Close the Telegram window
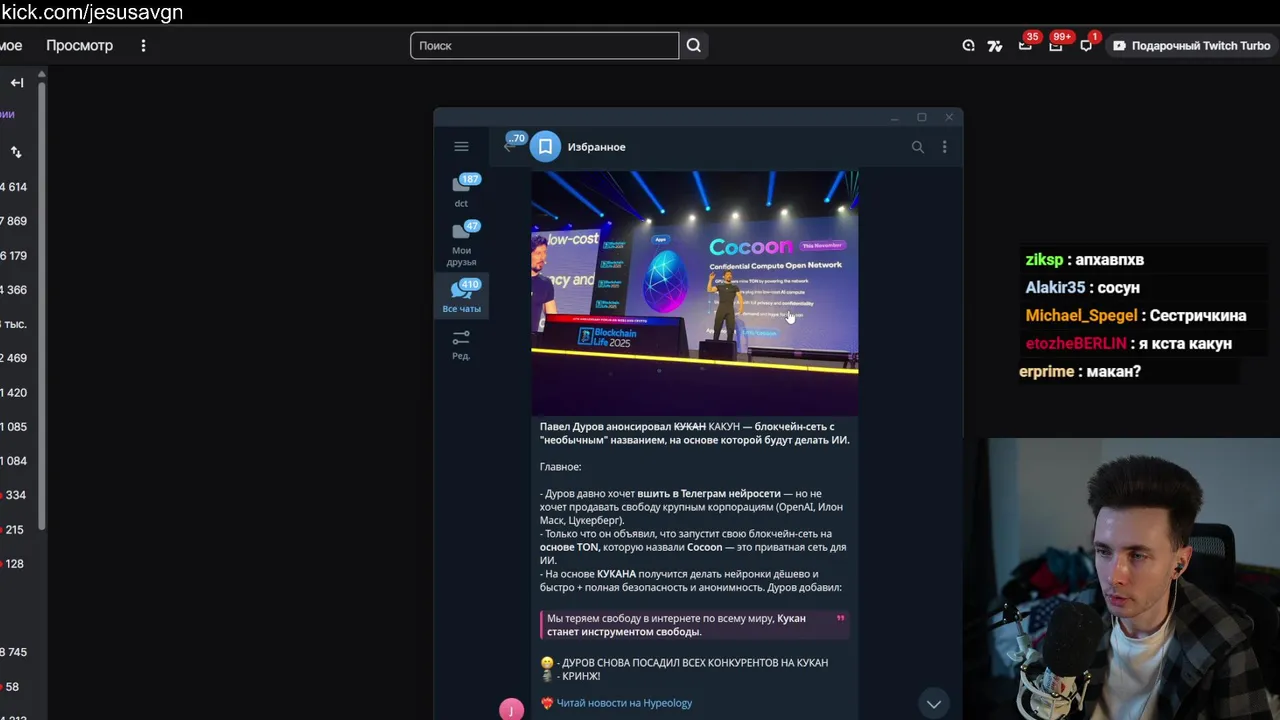The image size is (1280, 720). [x=949, y=118]
